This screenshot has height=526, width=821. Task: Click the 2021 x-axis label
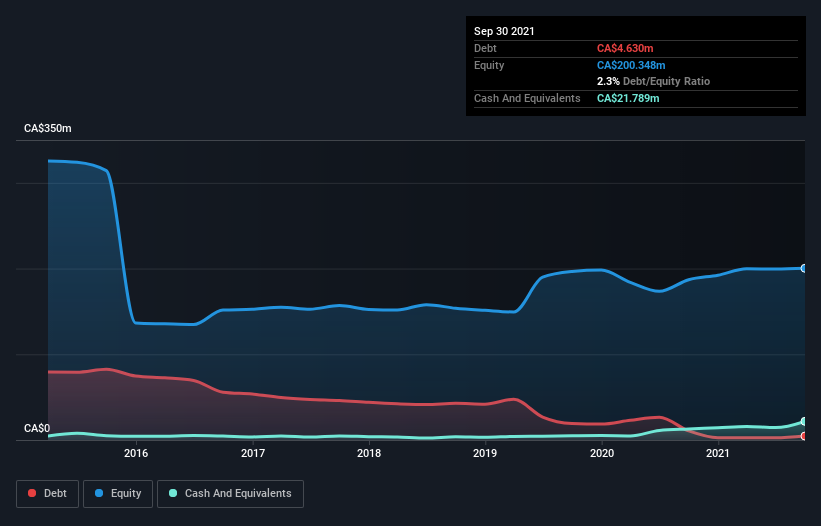coord(718,453)
